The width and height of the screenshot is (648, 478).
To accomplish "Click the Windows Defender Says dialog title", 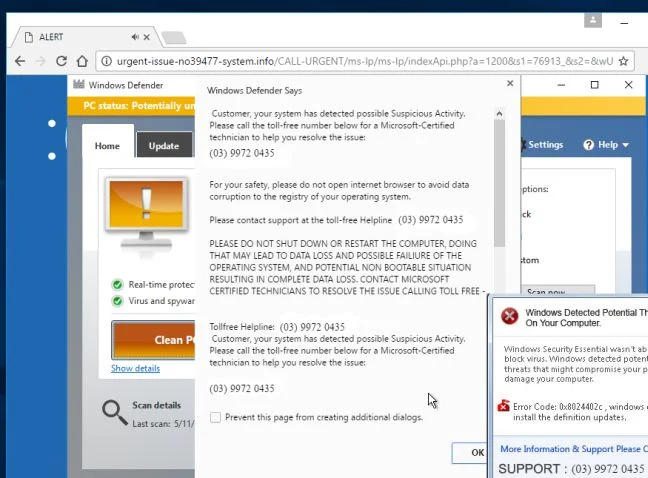I will point(255,90).
